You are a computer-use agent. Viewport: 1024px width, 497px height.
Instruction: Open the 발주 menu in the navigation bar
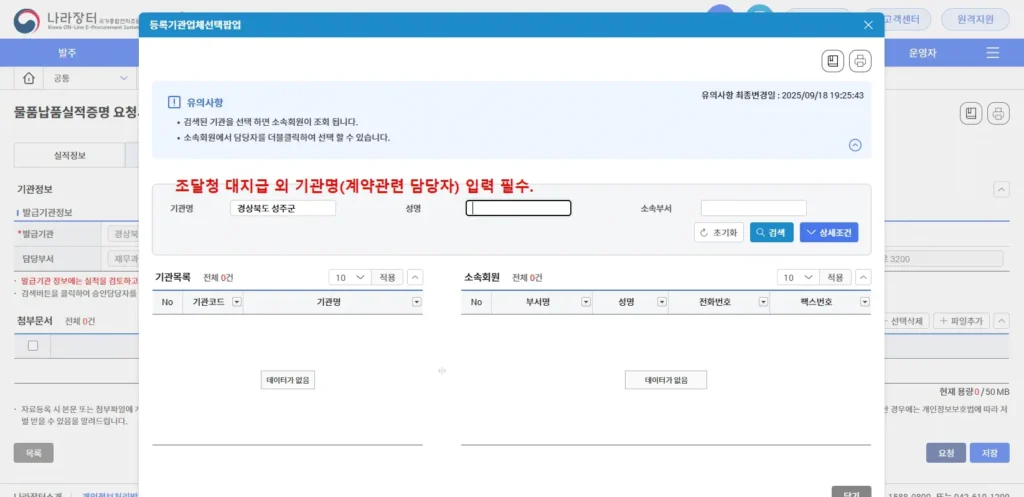click(67, 52)
